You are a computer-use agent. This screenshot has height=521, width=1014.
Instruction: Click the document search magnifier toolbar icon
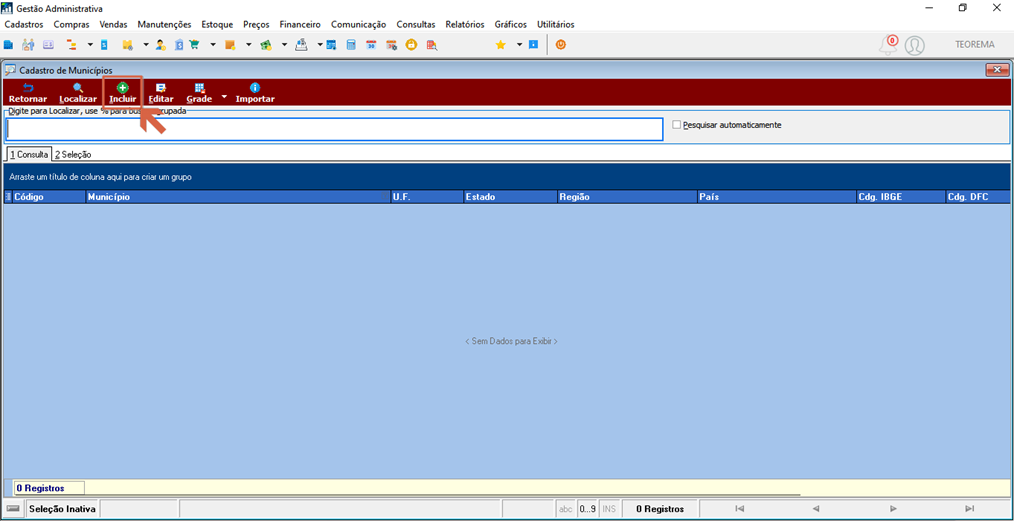[x=432, y=45]
